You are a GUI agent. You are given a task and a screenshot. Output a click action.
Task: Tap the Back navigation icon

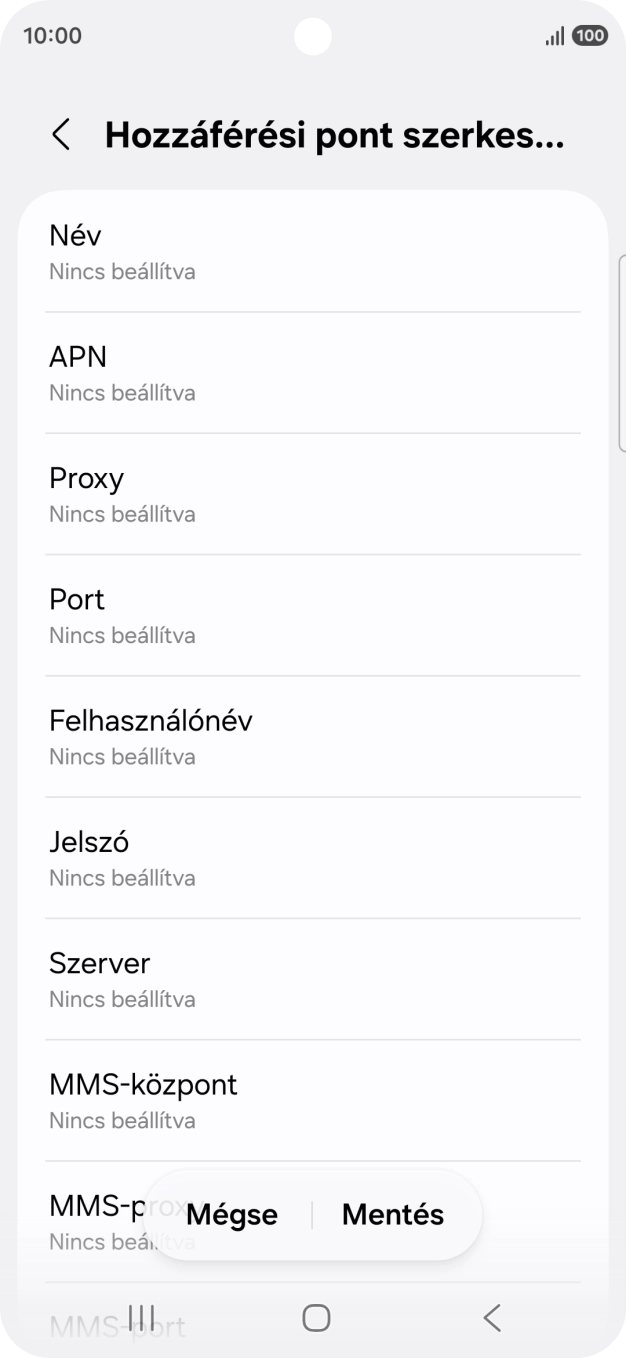tap(490, 1318)
